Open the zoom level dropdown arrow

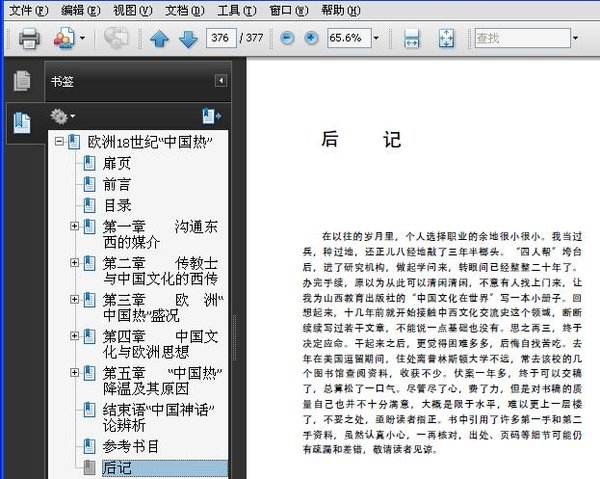(x=376, y=38)
